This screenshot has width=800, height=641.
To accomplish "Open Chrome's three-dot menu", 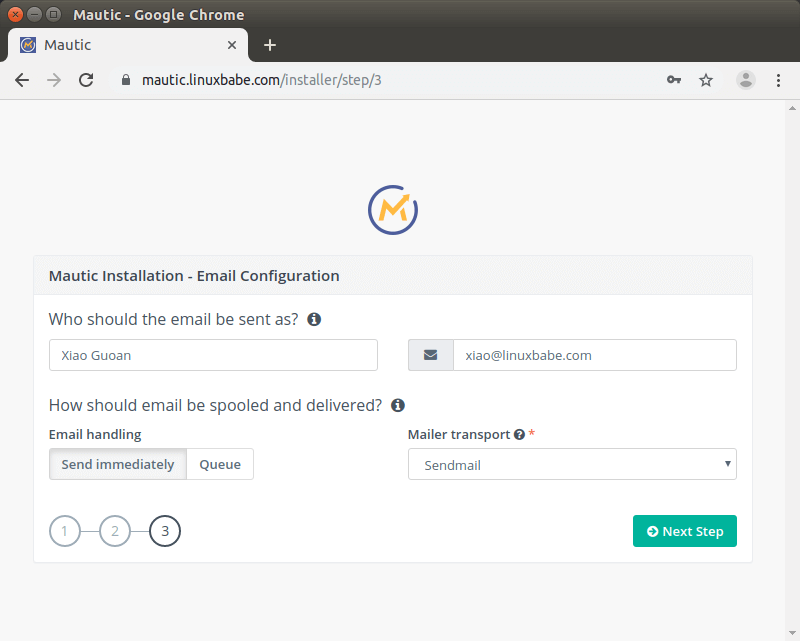I will tap(778, 80).
